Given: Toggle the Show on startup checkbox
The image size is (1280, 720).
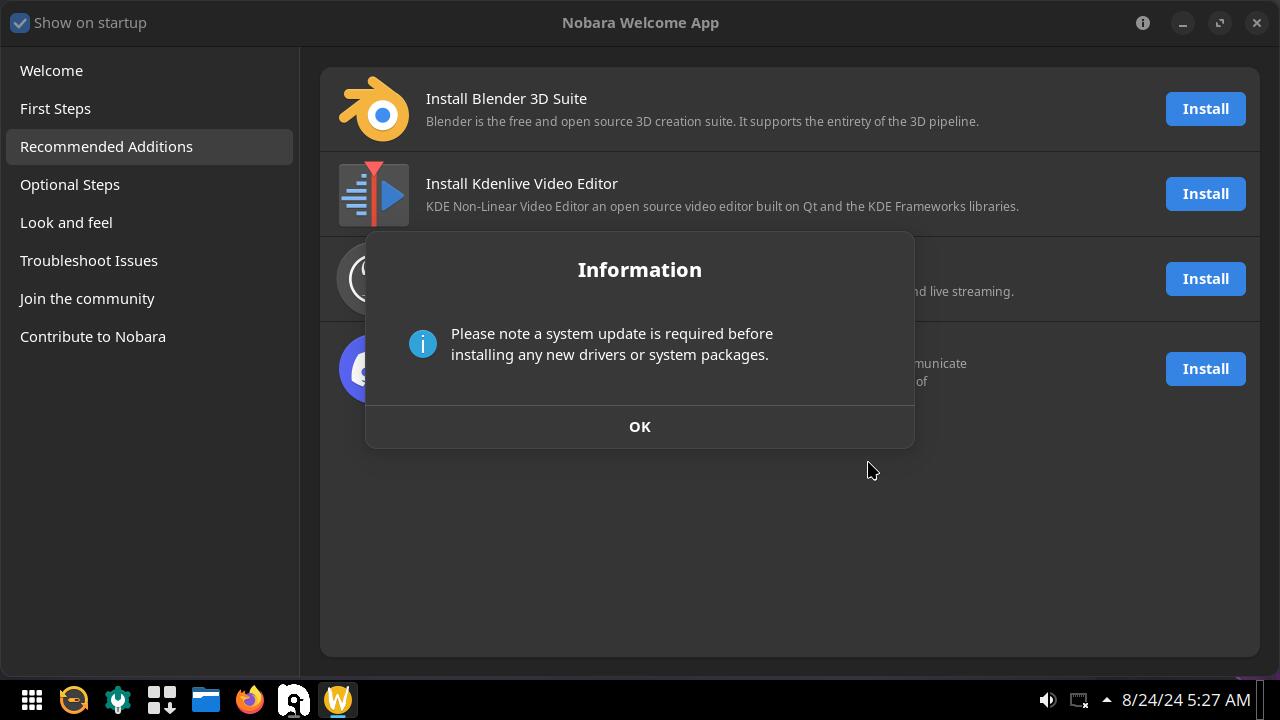Looking at the screenshot, I should click(x=20, y=22).
